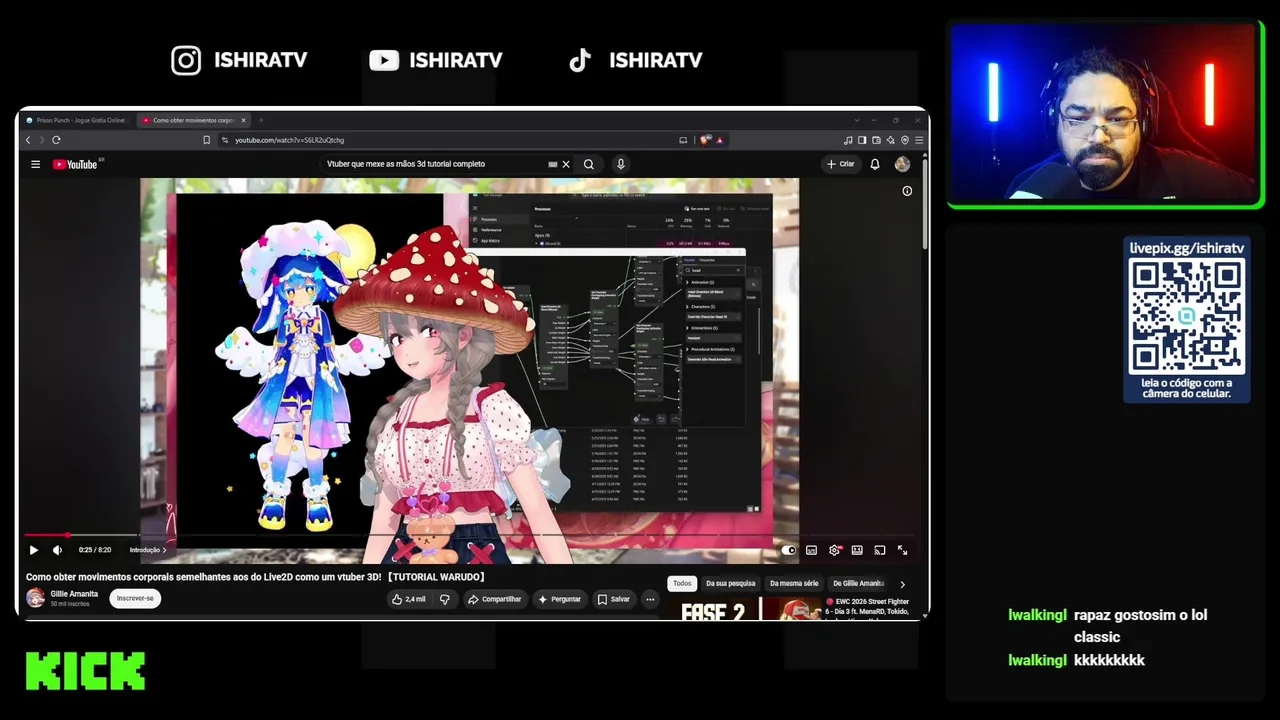
Task: Click the YouTube ISHIRATV overlay icon
Action: tap(384, 60)
